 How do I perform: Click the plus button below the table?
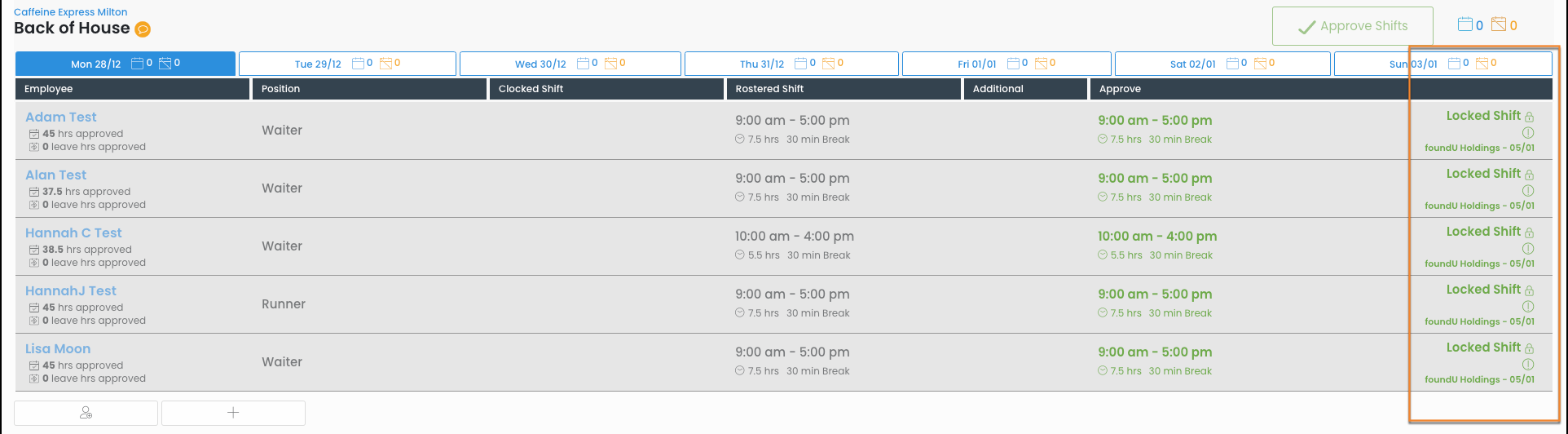[233, 413]
